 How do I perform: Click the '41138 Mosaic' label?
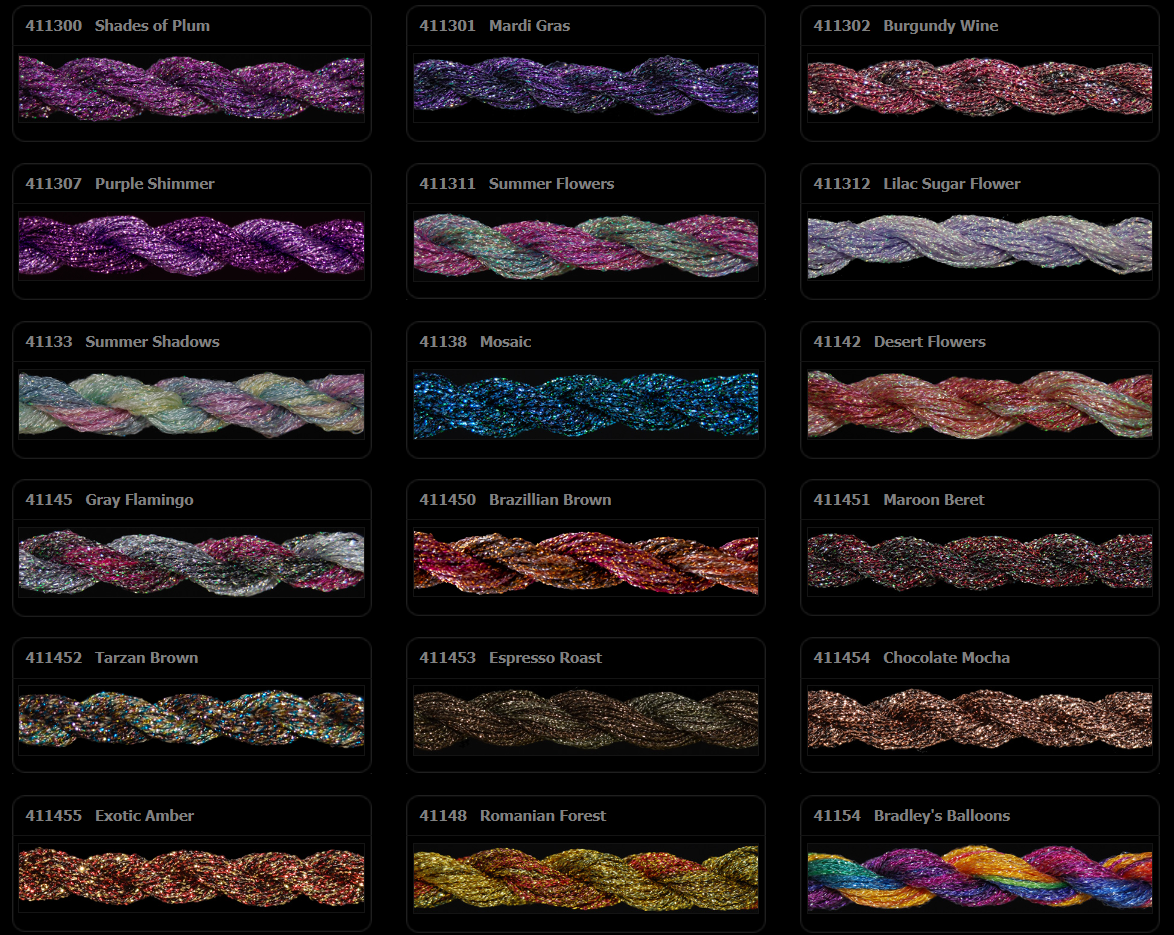point(475,341)
